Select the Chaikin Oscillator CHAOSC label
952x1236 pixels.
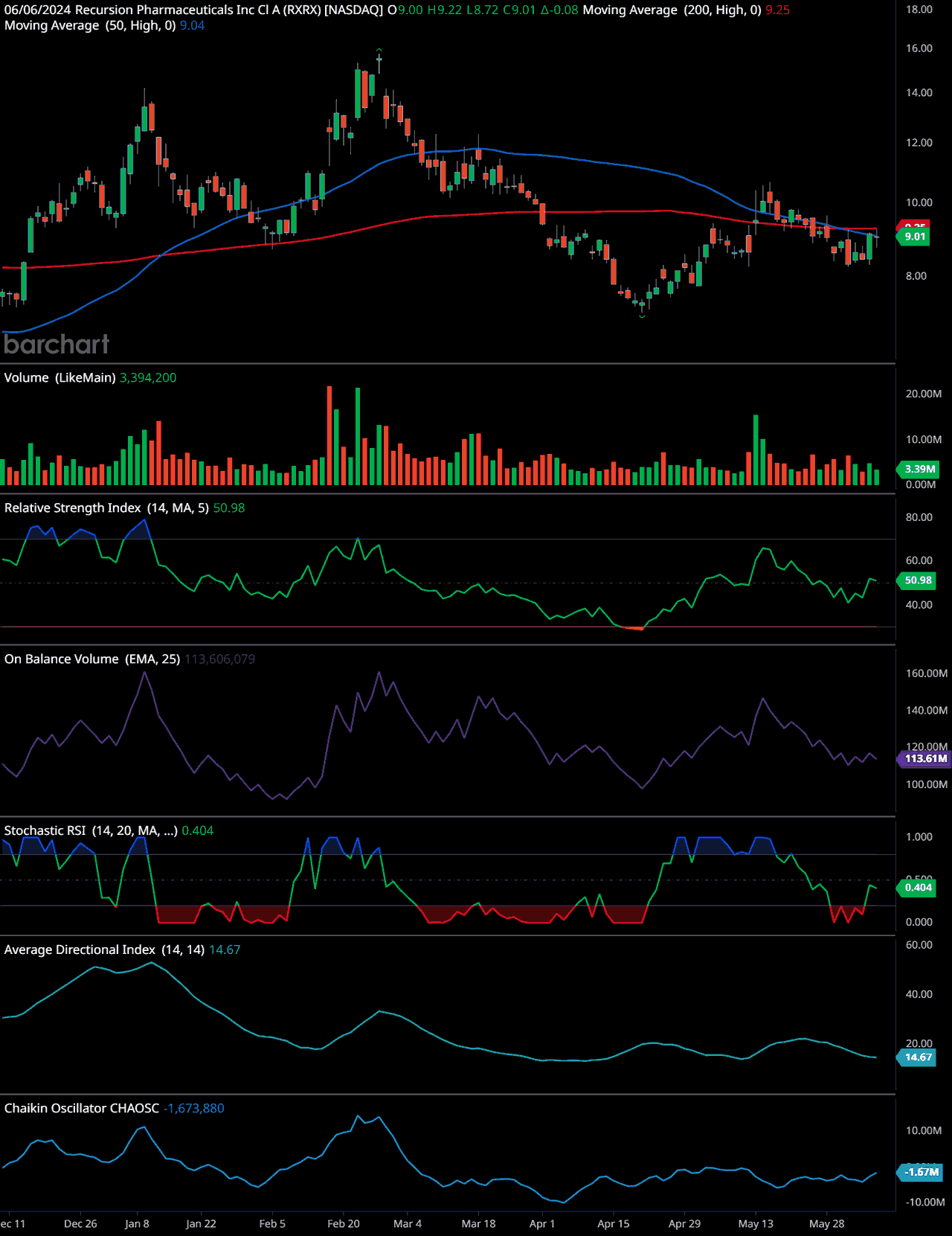click(82, 1108)
